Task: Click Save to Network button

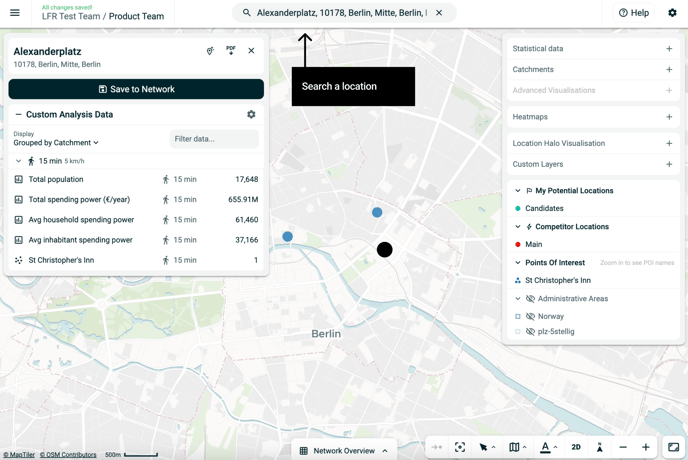Action: pyautogui.click(x=136, y=89)
